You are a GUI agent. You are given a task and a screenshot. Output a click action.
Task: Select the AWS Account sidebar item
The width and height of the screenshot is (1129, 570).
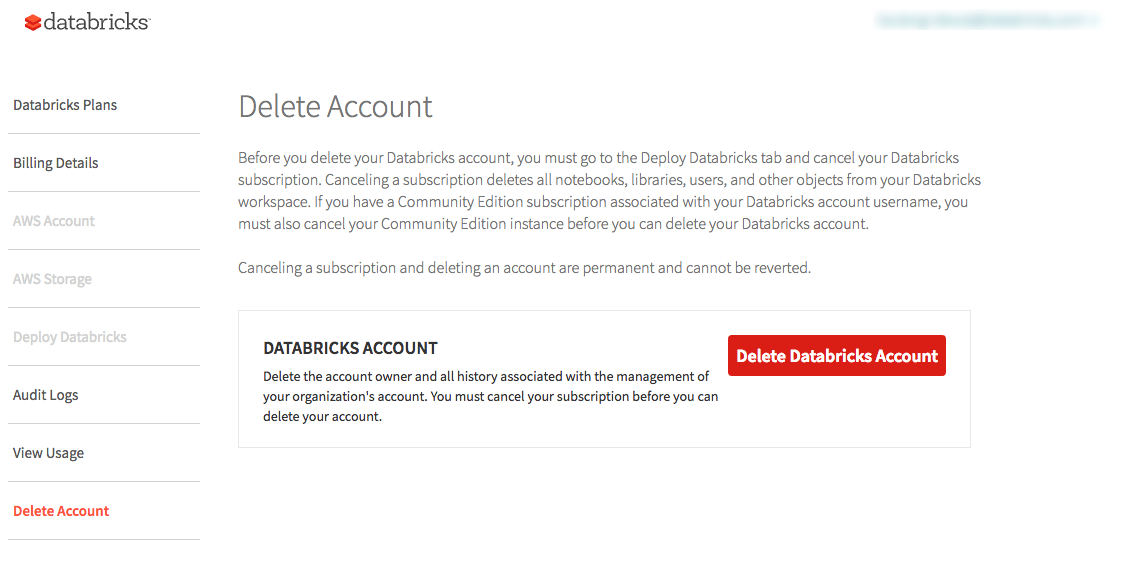[x=54, y=221]
